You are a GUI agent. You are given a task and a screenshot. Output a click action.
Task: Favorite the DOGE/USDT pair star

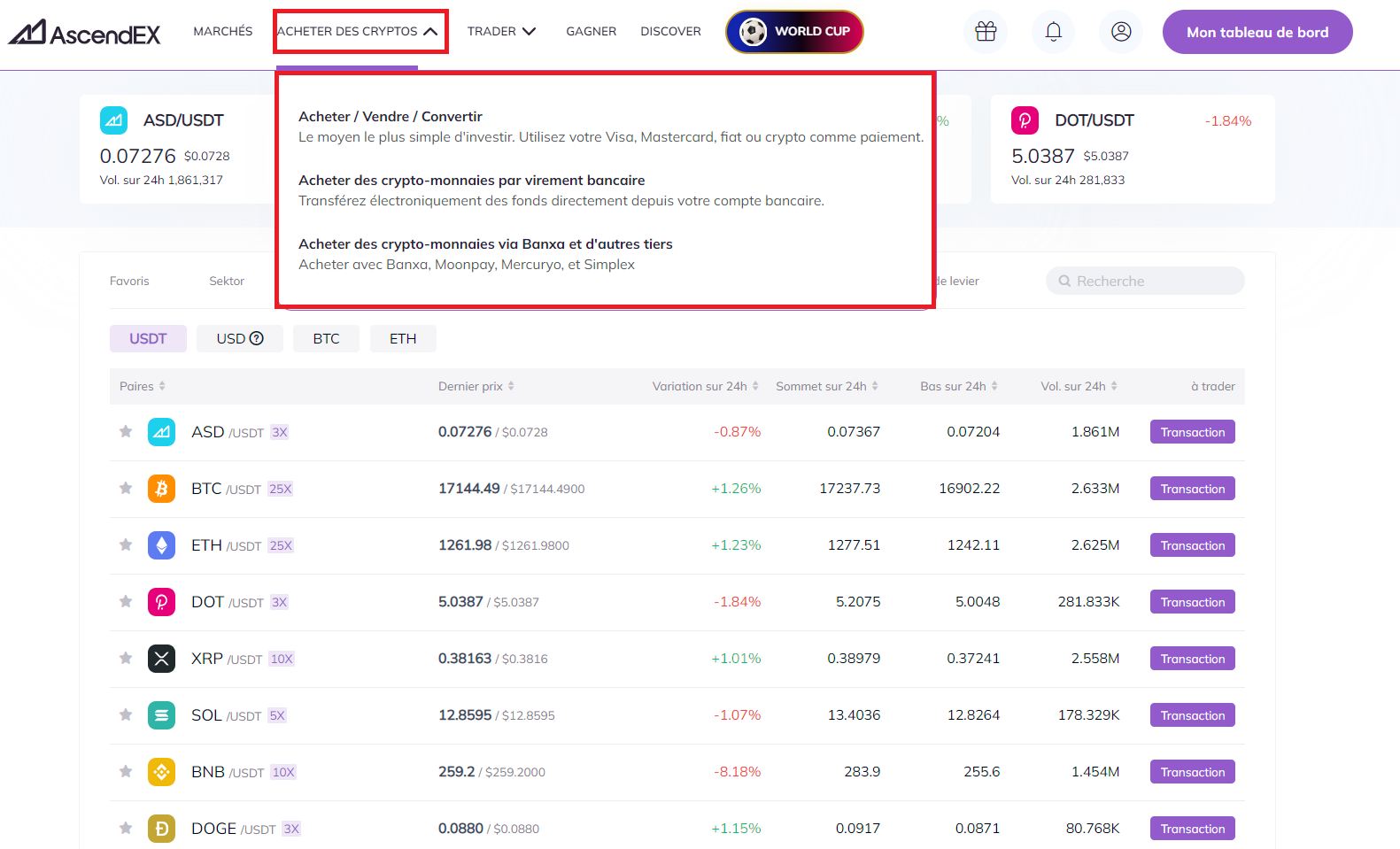coord(126,828)
